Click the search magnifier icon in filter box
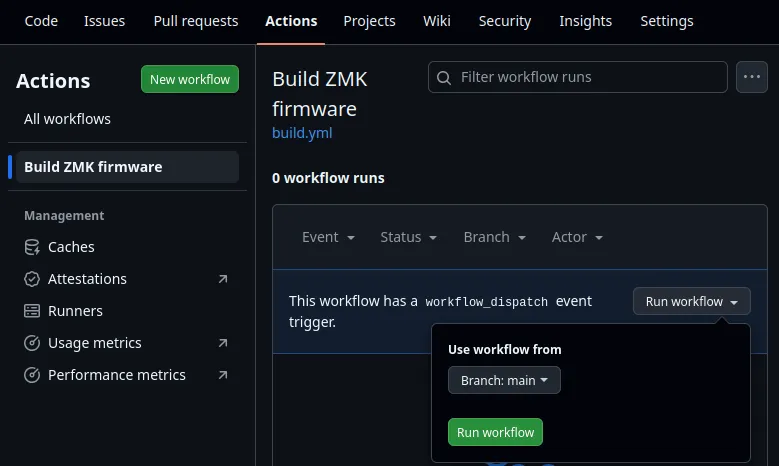Viewport: 779px width, 466px height. (444, 78)
